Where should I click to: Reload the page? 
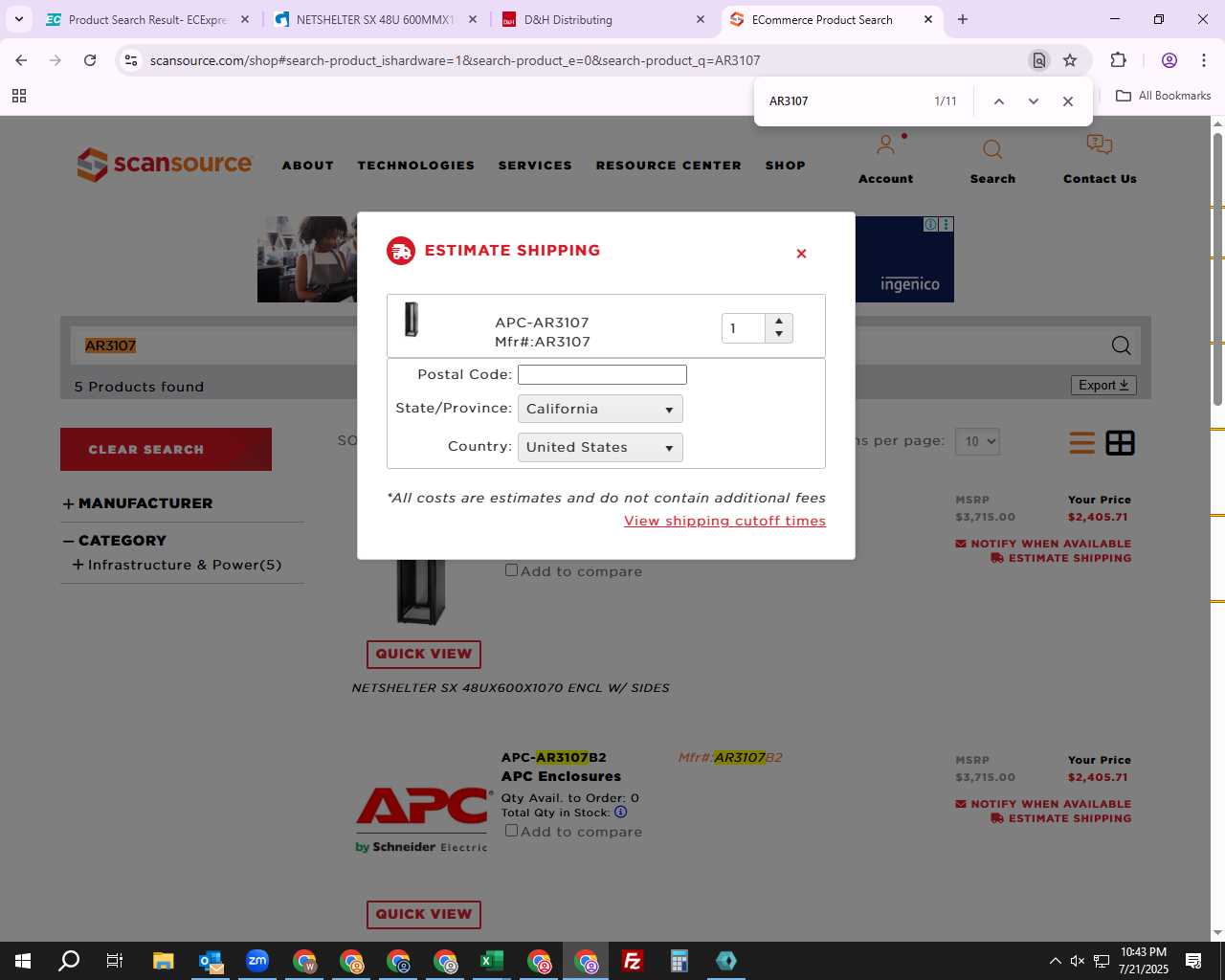coord(90,60)
